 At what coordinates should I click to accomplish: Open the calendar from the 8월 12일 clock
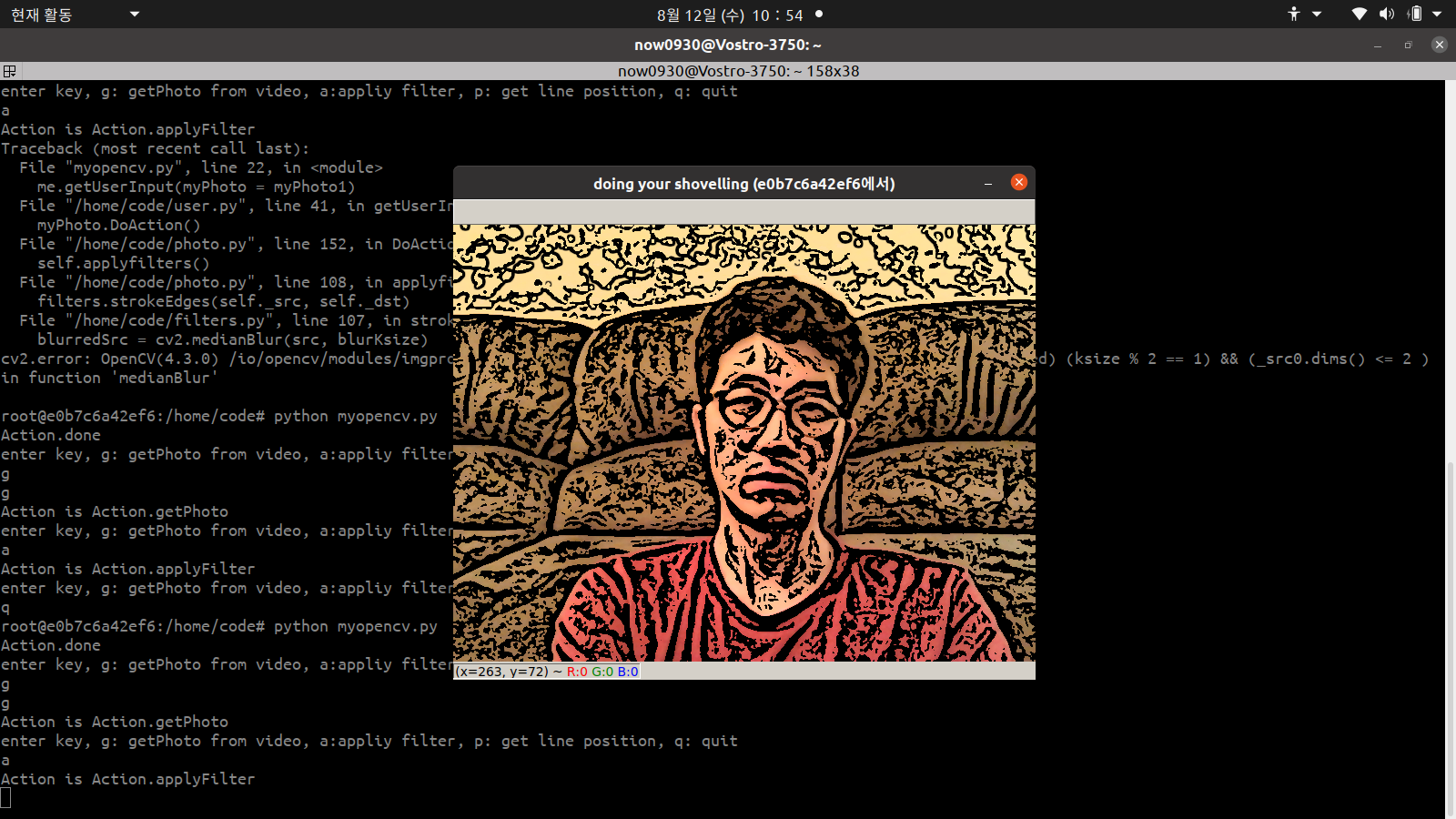point(729,15)
